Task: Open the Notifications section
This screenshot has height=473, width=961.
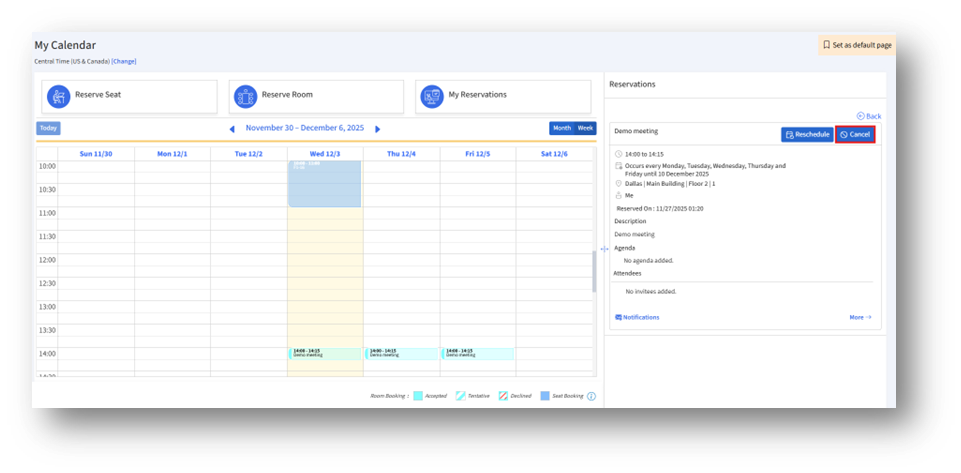Action: click(x=637, y=317)
